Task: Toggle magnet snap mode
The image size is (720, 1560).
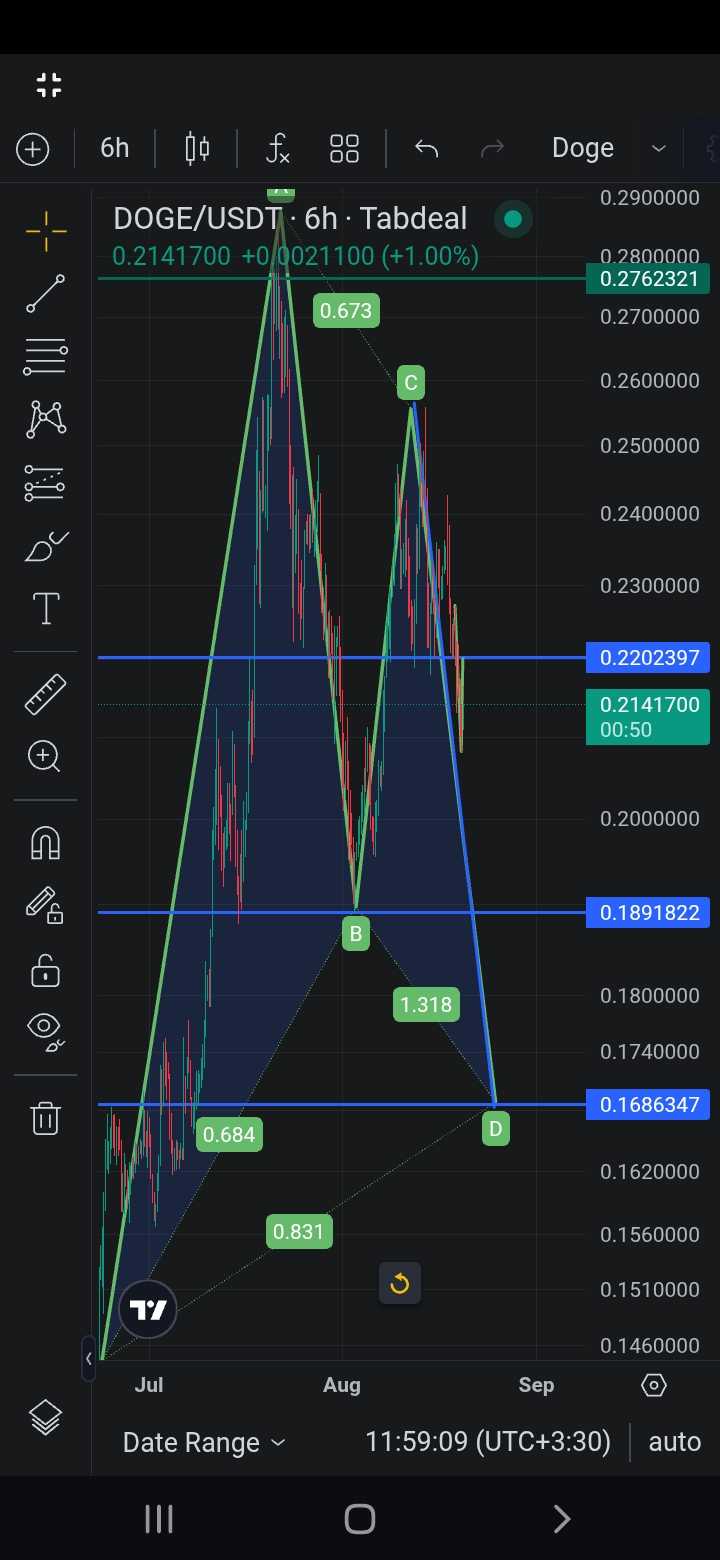Action: click(46, 843)
